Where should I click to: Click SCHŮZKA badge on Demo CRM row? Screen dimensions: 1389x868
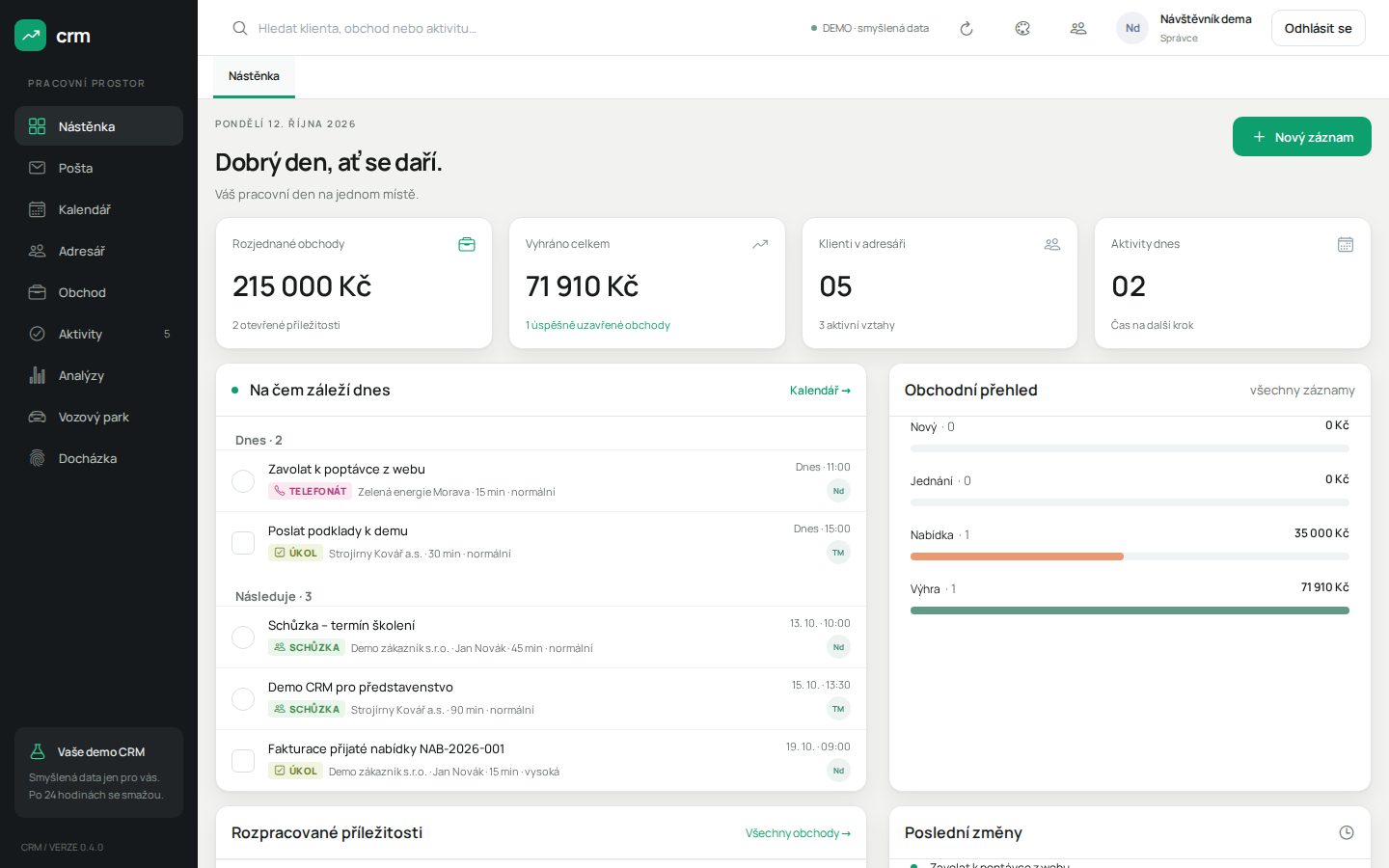pyautogui.click(x=307, y=709)
